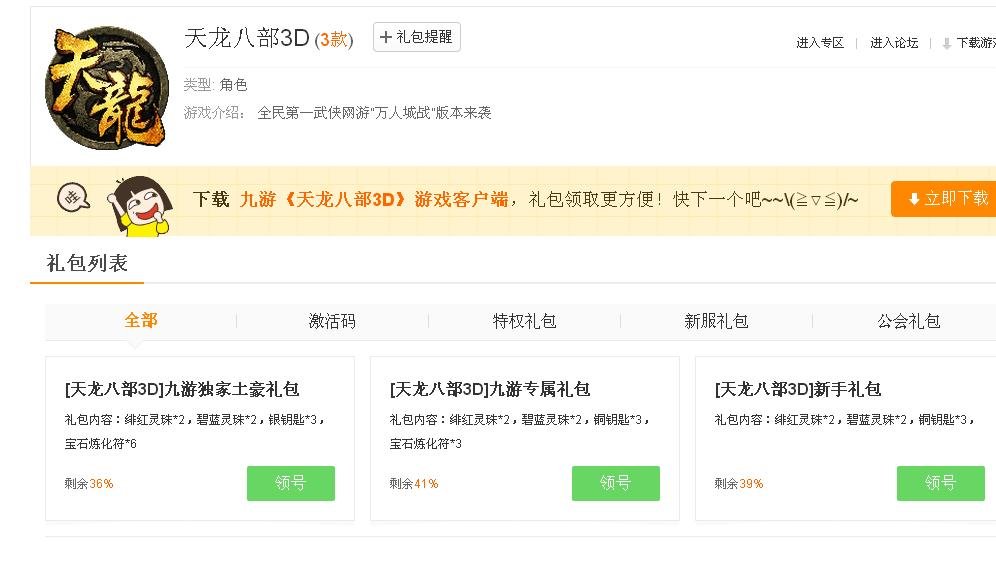Click the 宝石炼化符*6 content text
The height and width of the screenshot is (572, 996).
100,444
